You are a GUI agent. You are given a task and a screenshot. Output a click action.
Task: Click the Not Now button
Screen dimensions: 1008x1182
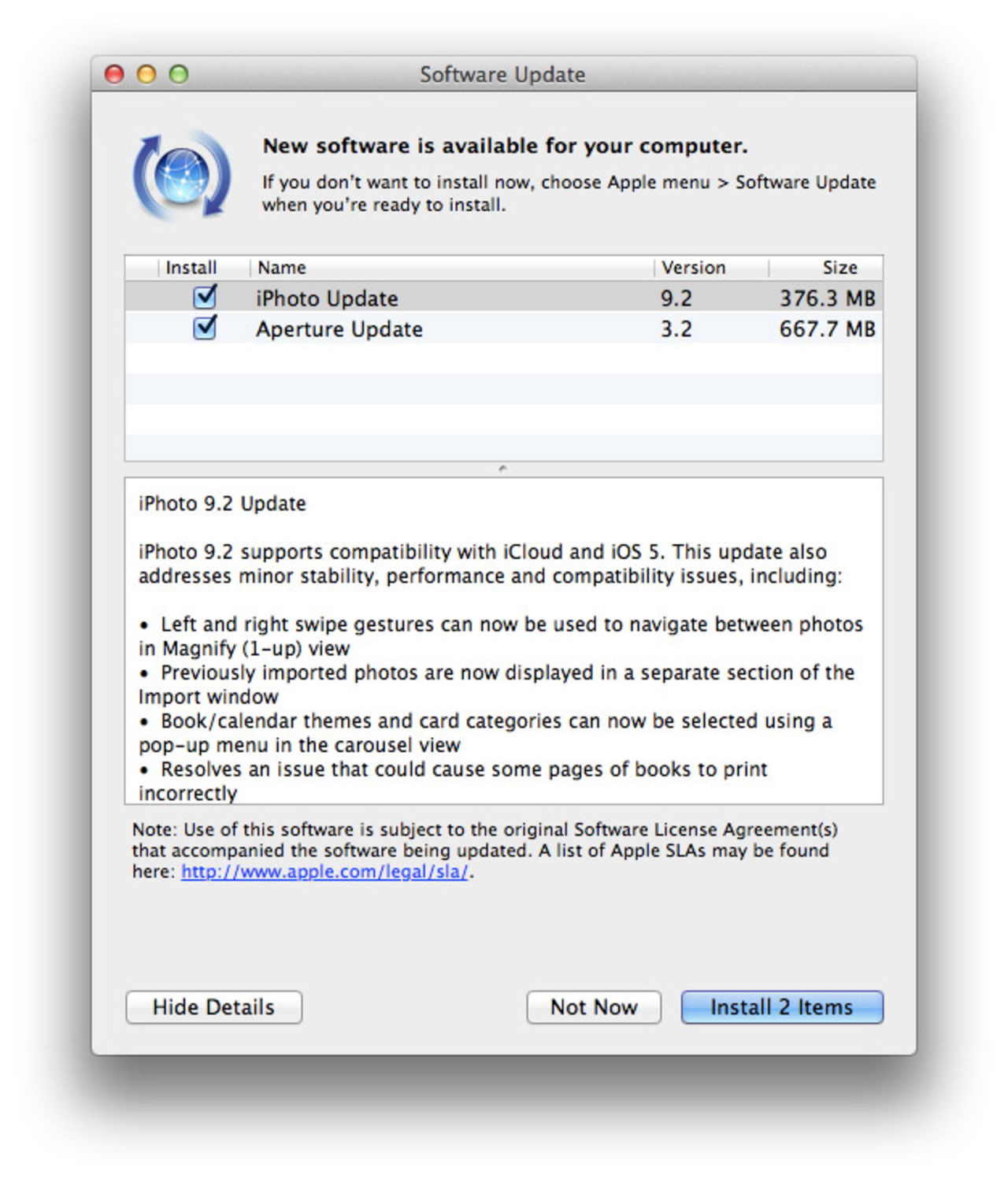click(x=594, y=1007)
